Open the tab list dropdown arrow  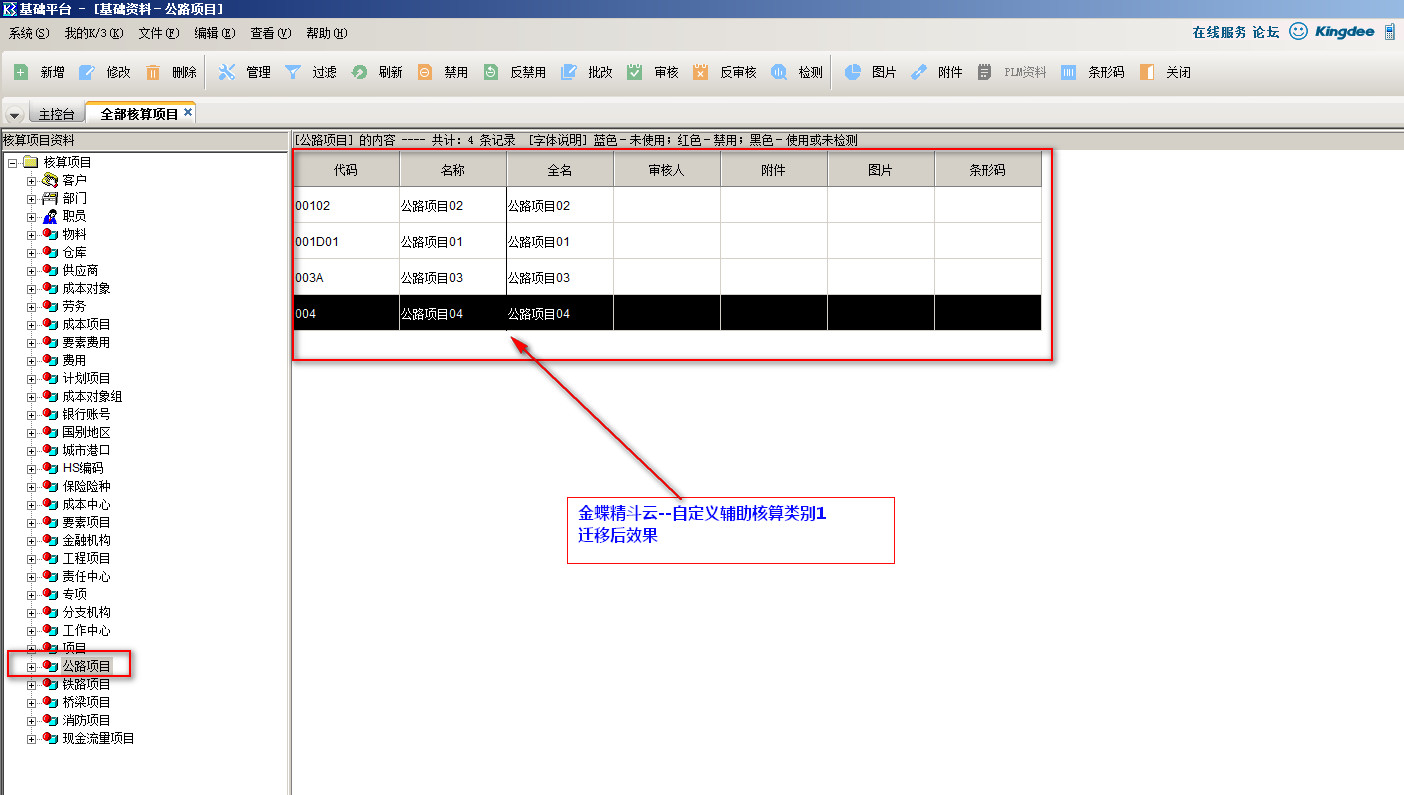[15, 115]
